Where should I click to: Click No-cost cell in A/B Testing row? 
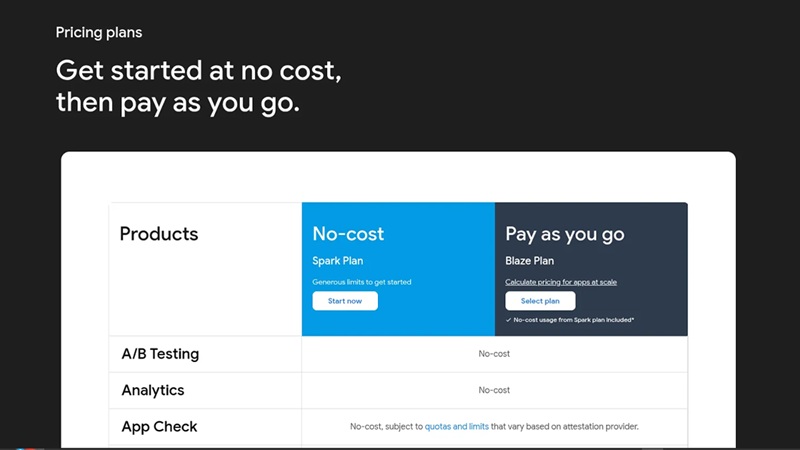point(494,354)
